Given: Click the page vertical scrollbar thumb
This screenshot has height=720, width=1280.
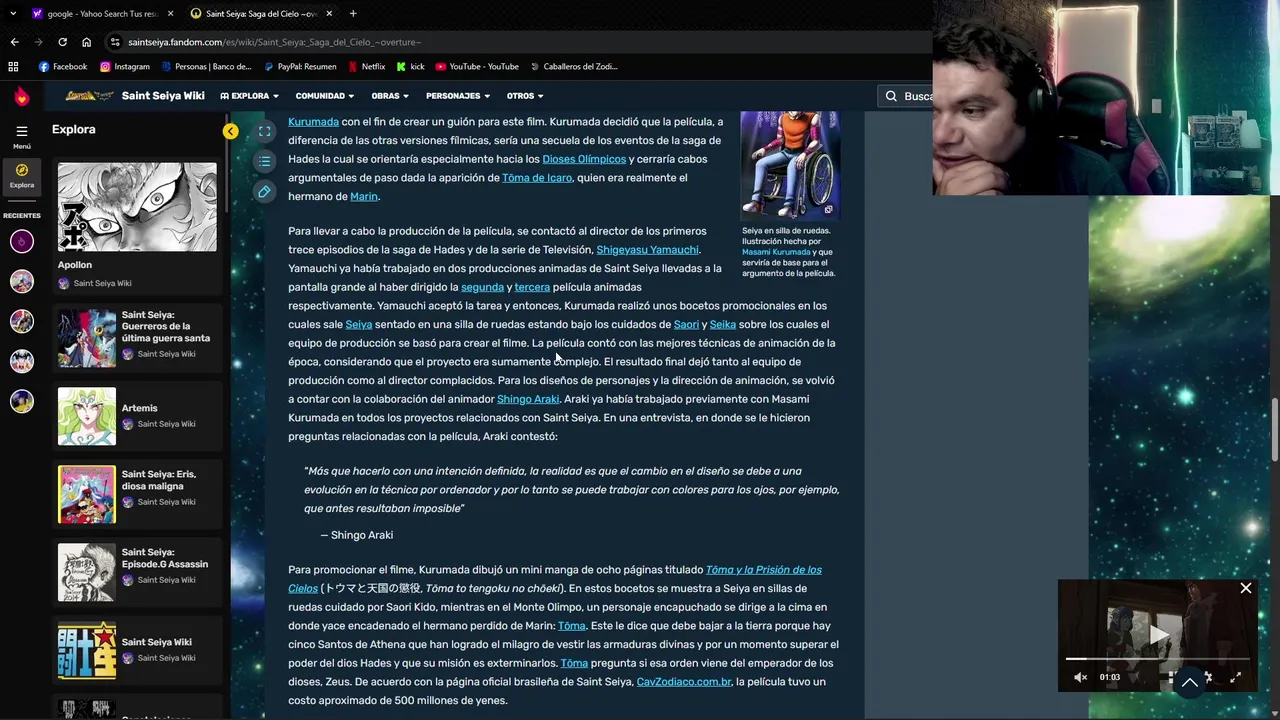Looking at the screenshot, I should point(1274,428).
